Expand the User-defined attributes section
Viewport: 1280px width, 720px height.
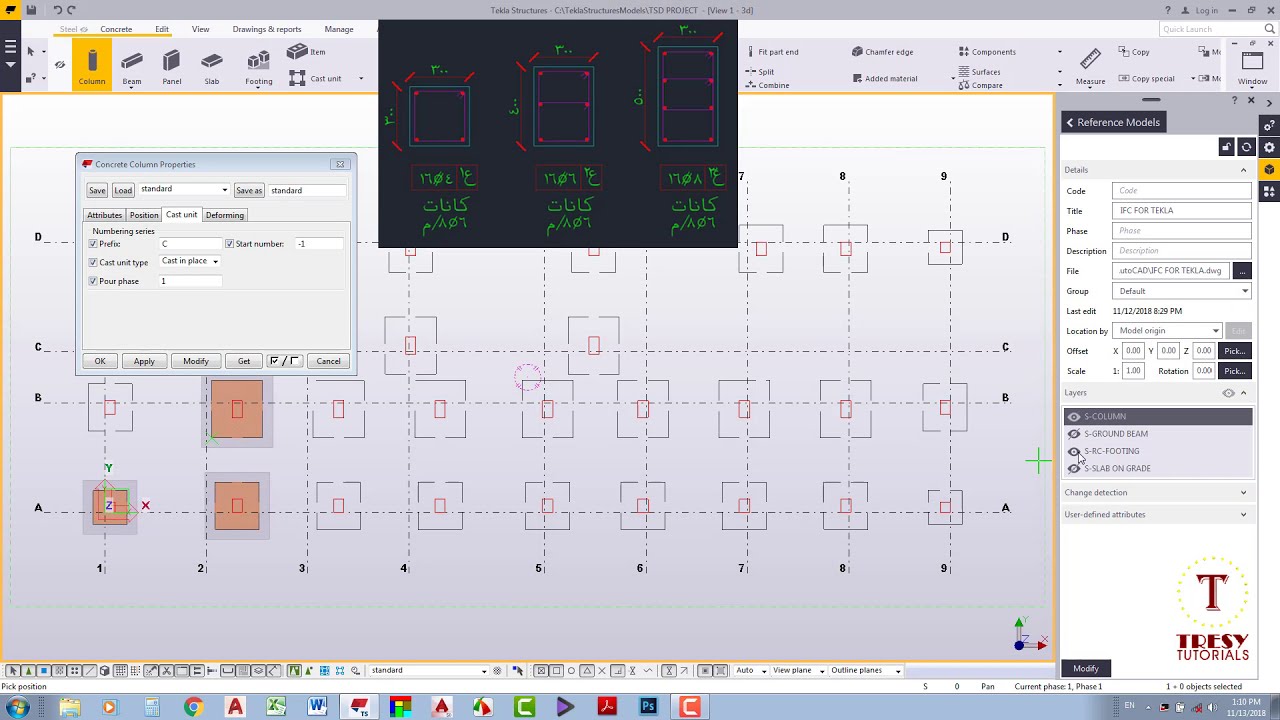point(1157,514)
